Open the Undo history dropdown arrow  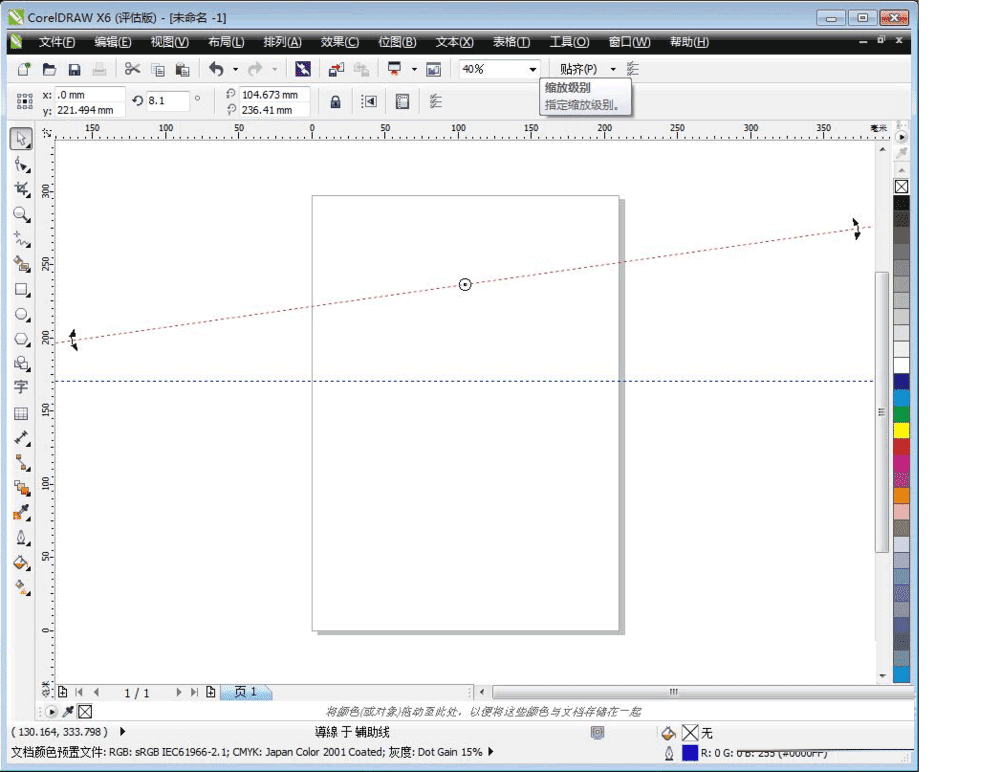(235, 70)
